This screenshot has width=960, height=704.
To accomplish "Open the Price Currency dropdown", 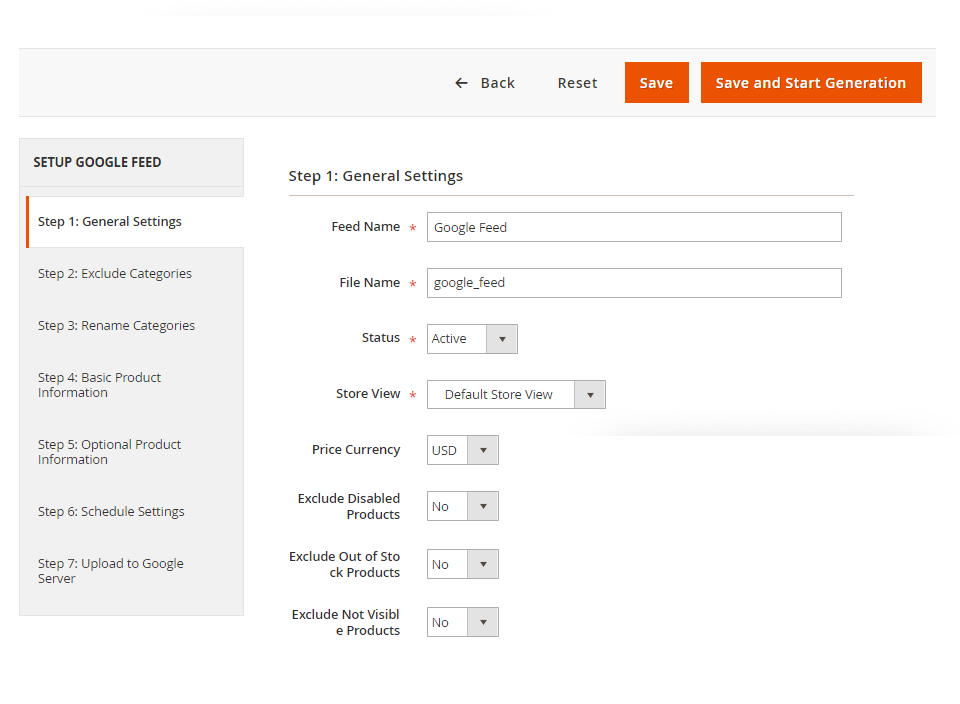I will [485, 449].
